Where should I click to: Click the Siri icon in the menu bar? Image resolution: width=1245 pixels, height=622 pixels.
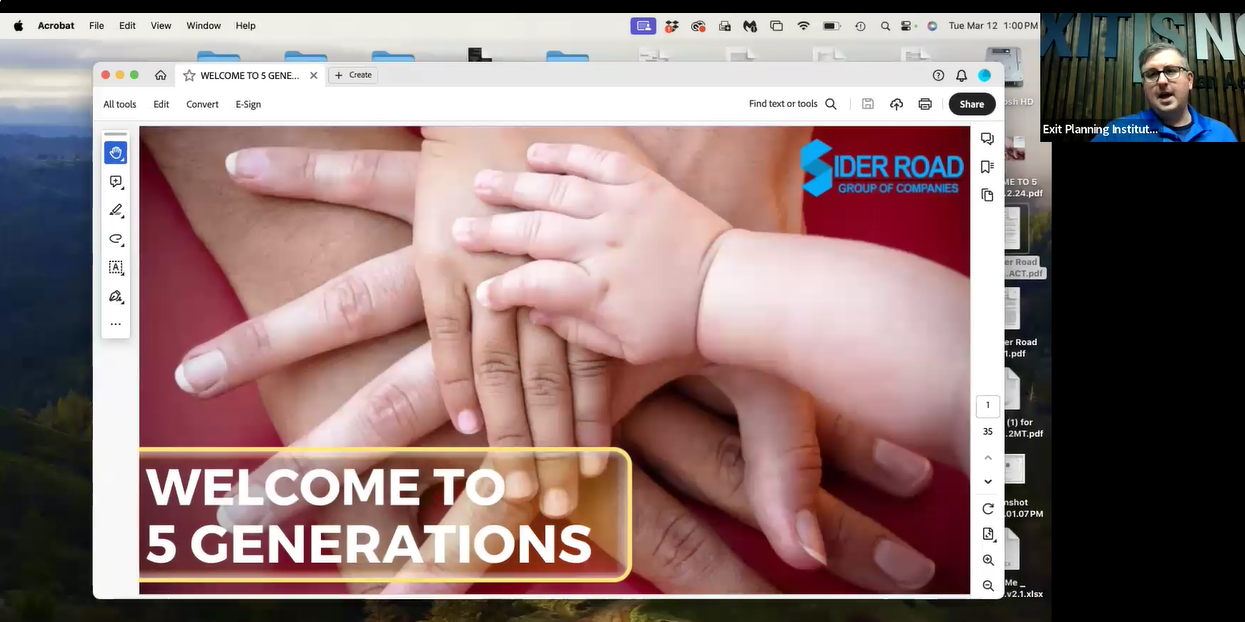click(x=932, y=26)
